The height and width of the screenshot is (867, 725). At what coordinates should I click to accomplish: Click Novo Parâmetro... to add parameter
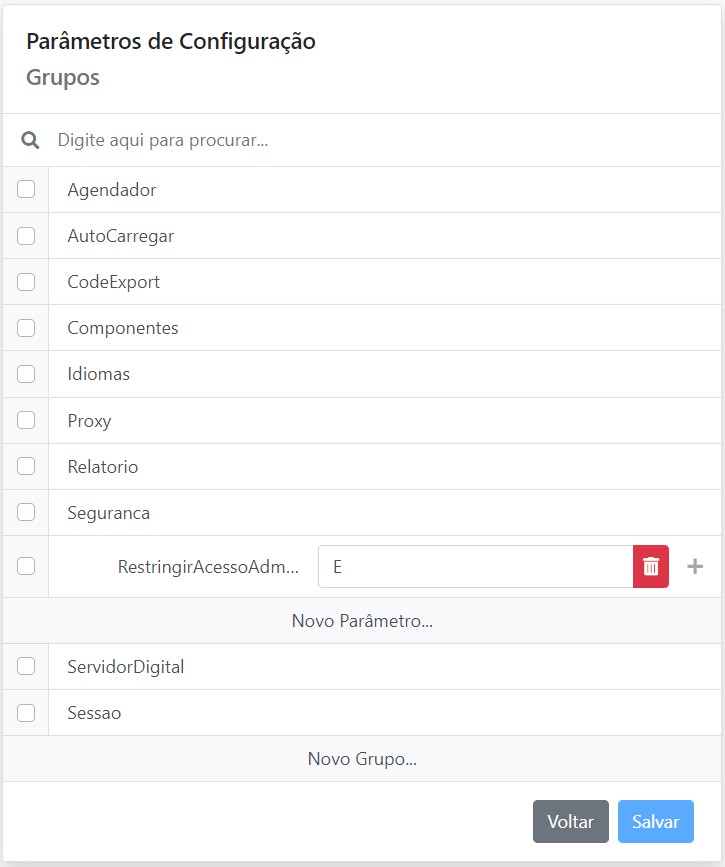pyautogui.click(x=362, y=621)
